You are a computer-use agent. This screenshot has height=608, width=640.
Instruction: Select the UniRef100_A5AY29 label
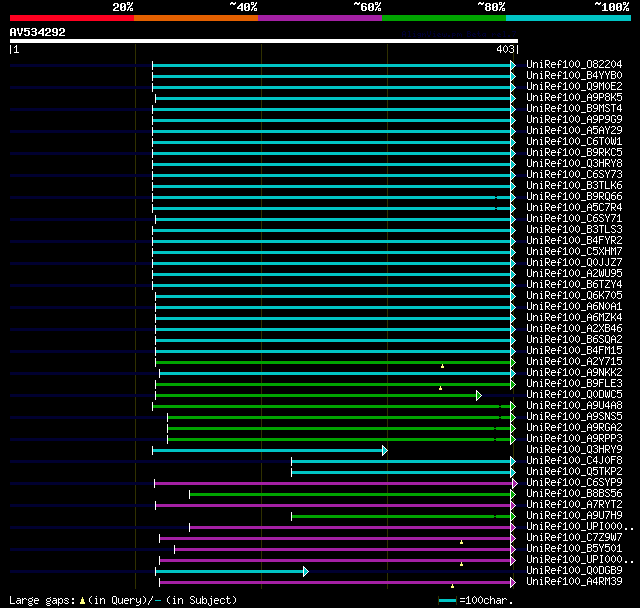point(574,131)
